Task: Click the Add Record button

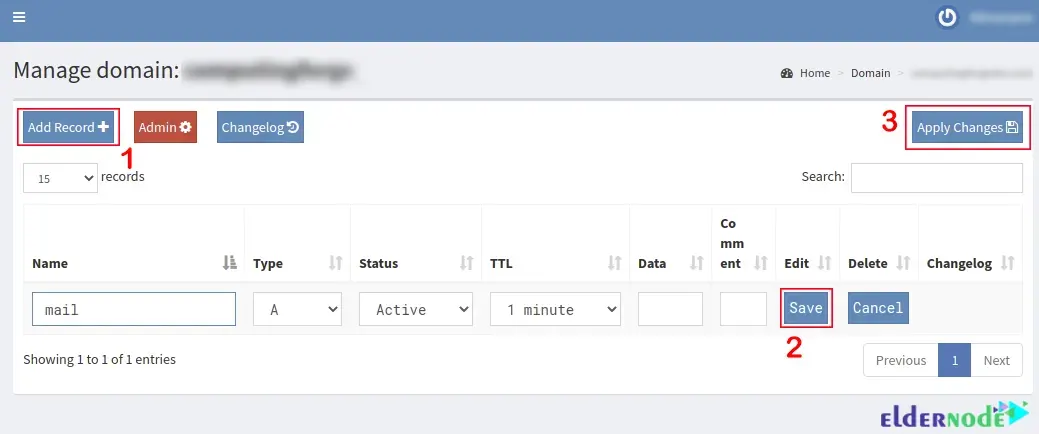Action: click(x=68, y=127)
